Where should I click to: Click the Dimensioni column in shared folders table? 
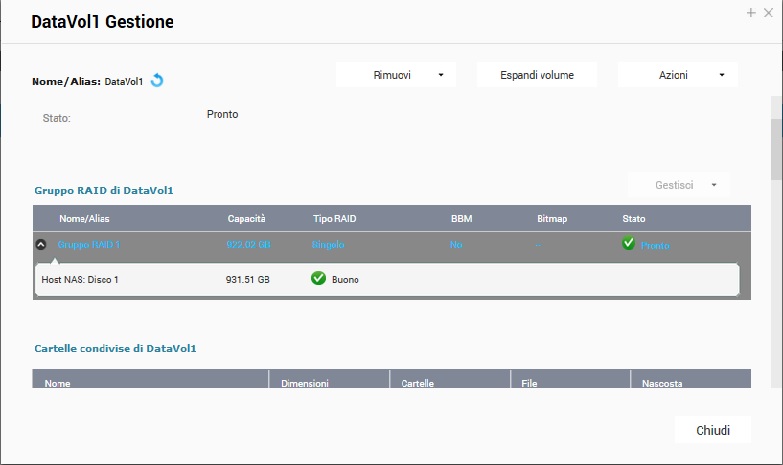coord(305,382)
